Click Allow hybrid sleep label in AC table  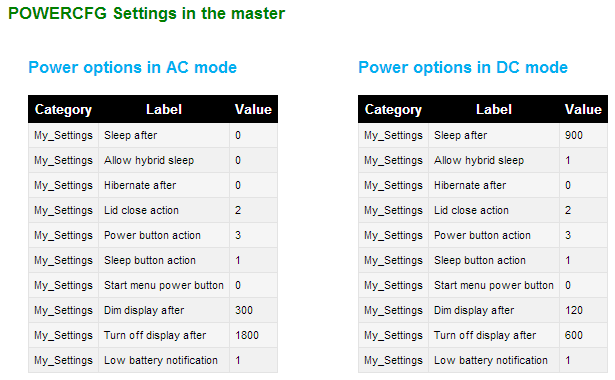pos(149,160)
